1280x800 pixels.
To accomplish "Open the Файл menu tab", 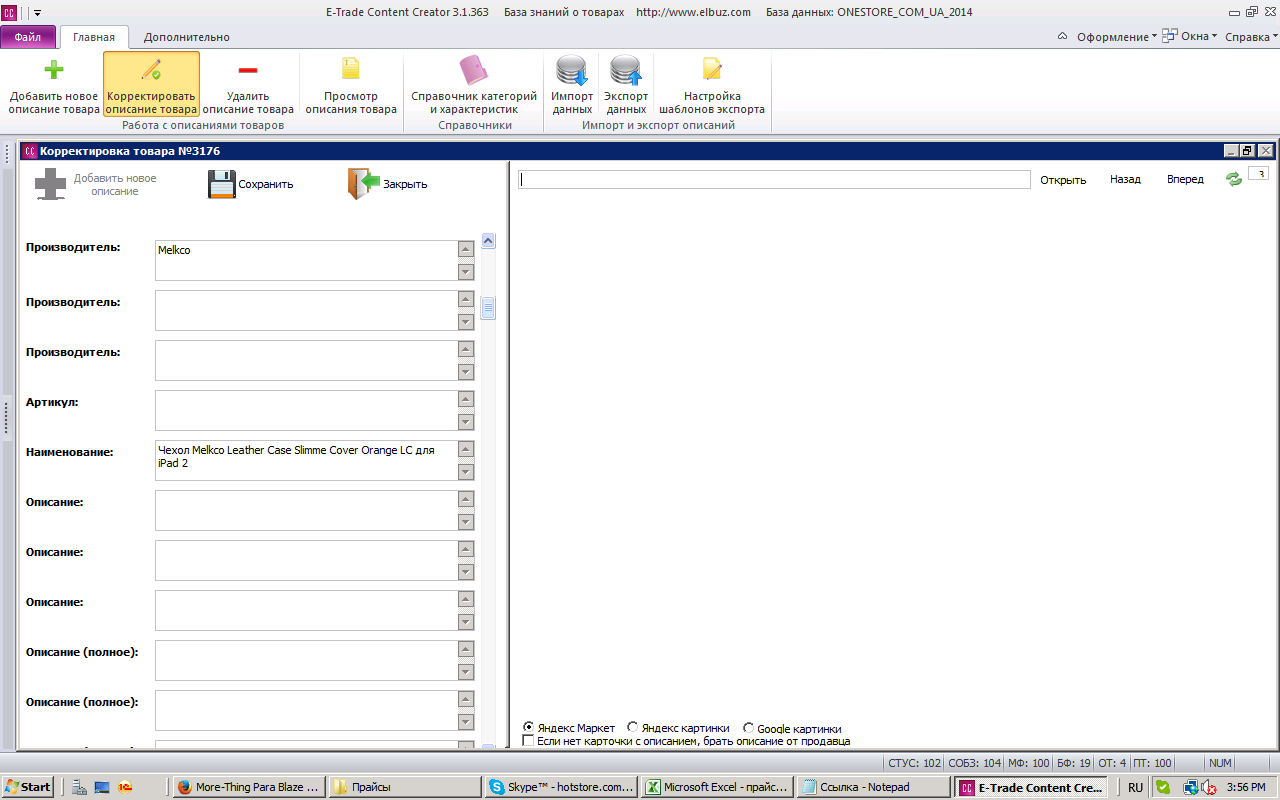I will [x=28, y=37].
